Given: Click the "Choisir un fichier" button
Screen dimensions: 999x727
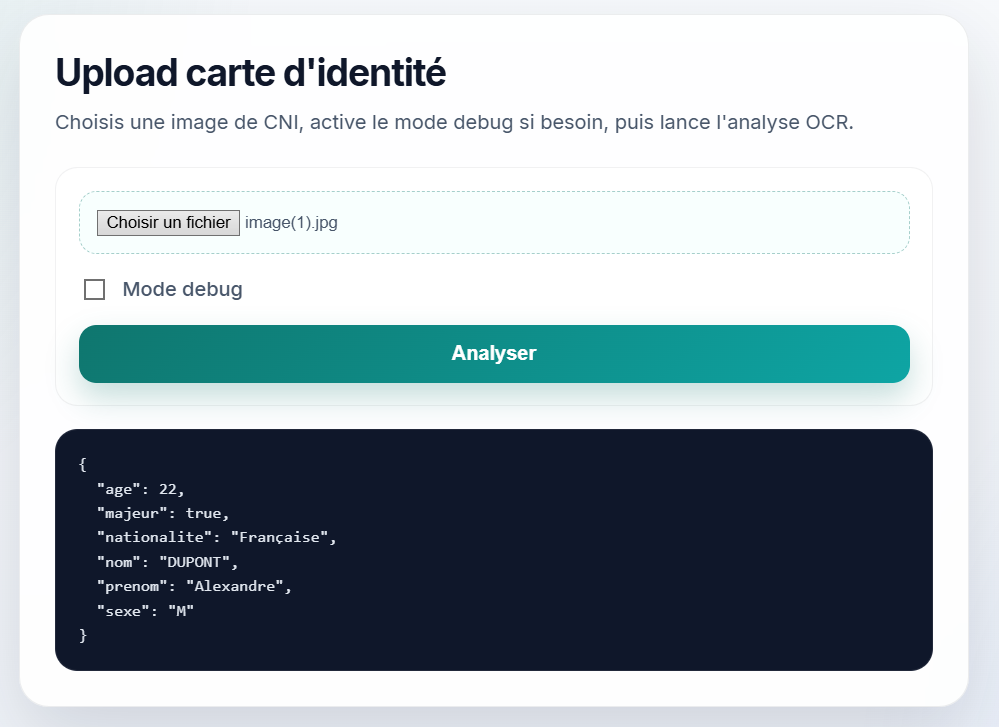Looking at the screenshot, I should pos(168,223).
